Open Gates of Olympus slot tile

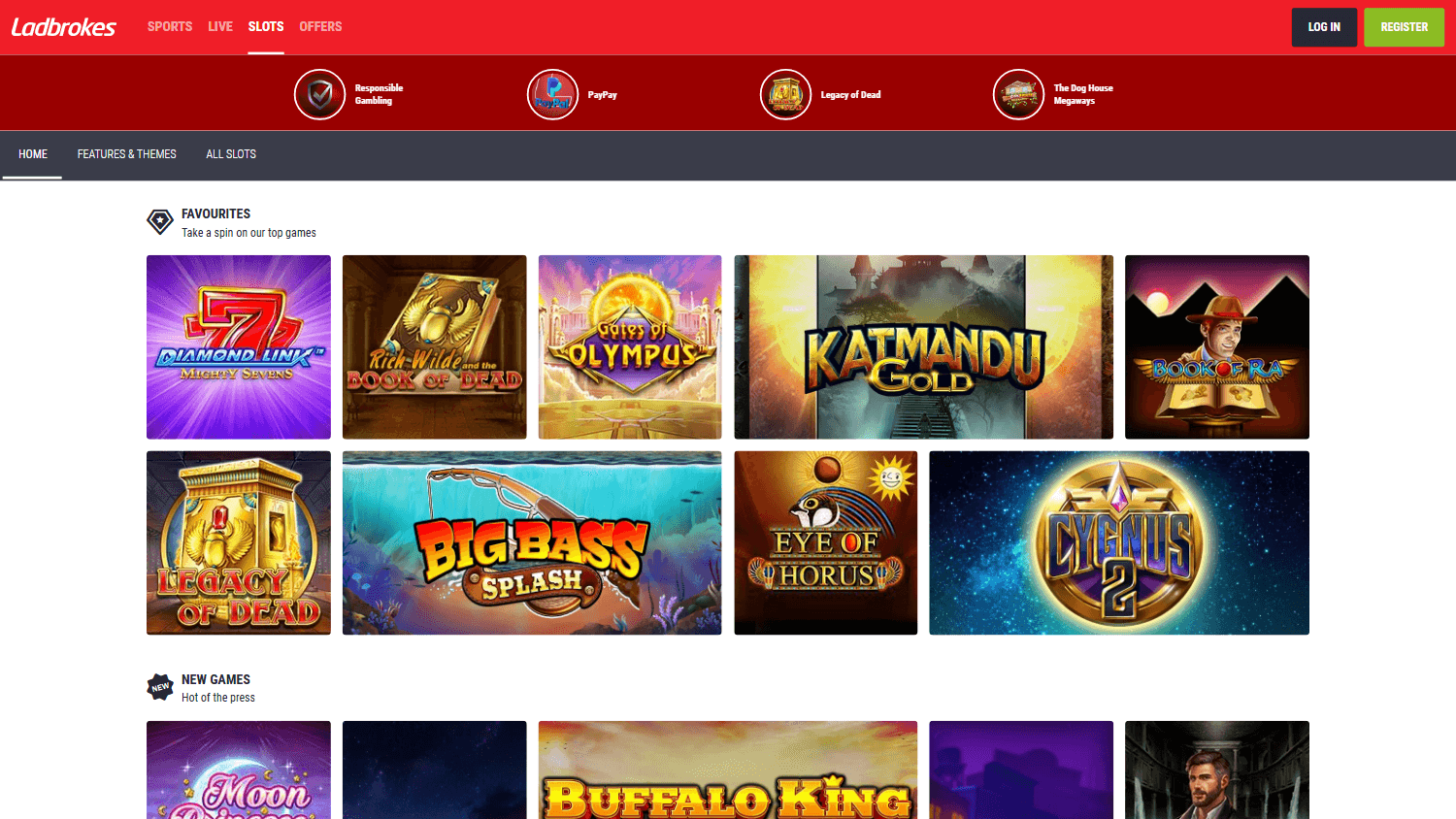[630, 347]
